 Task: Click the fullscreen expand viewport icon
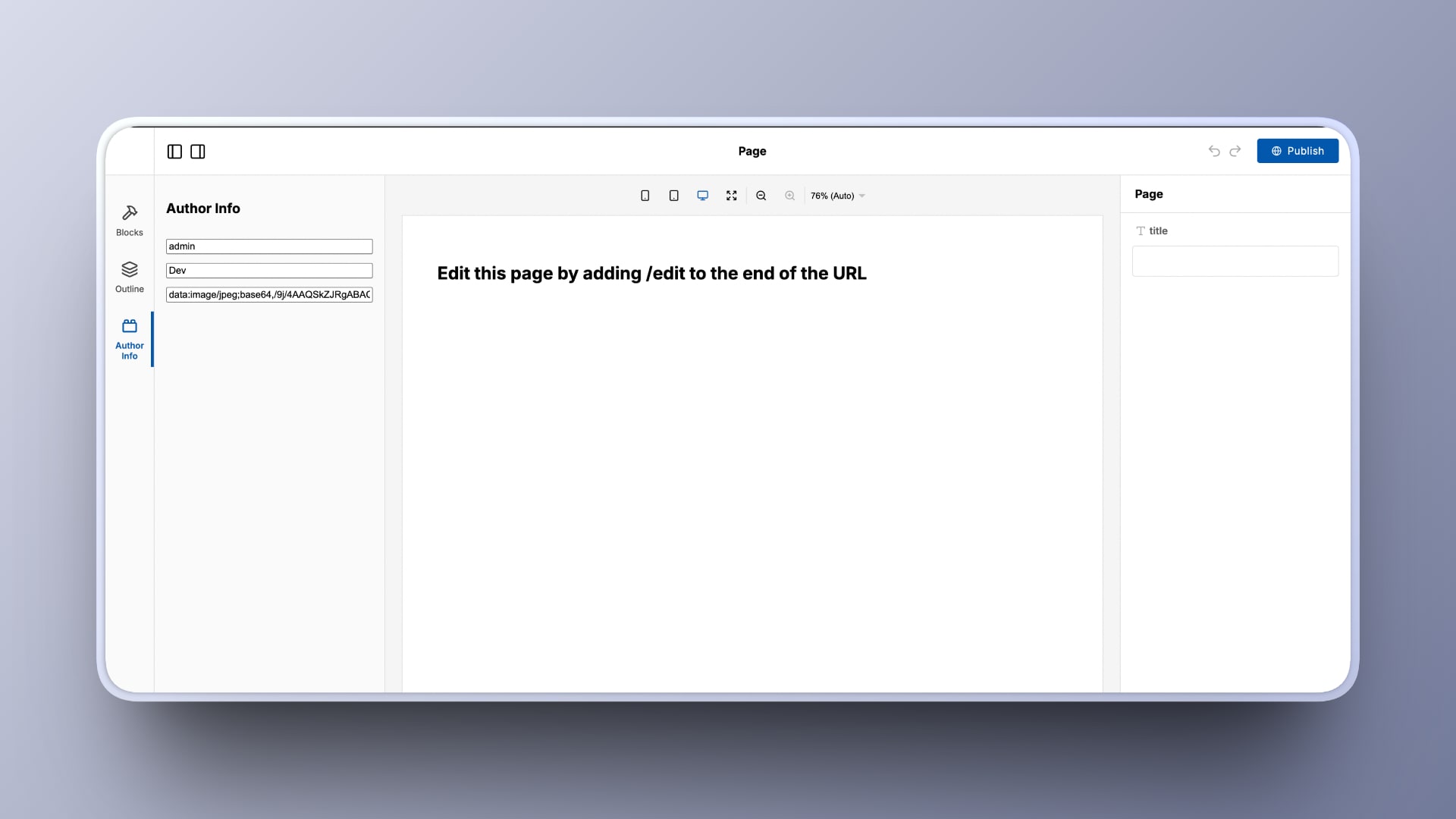coord(731,196)
